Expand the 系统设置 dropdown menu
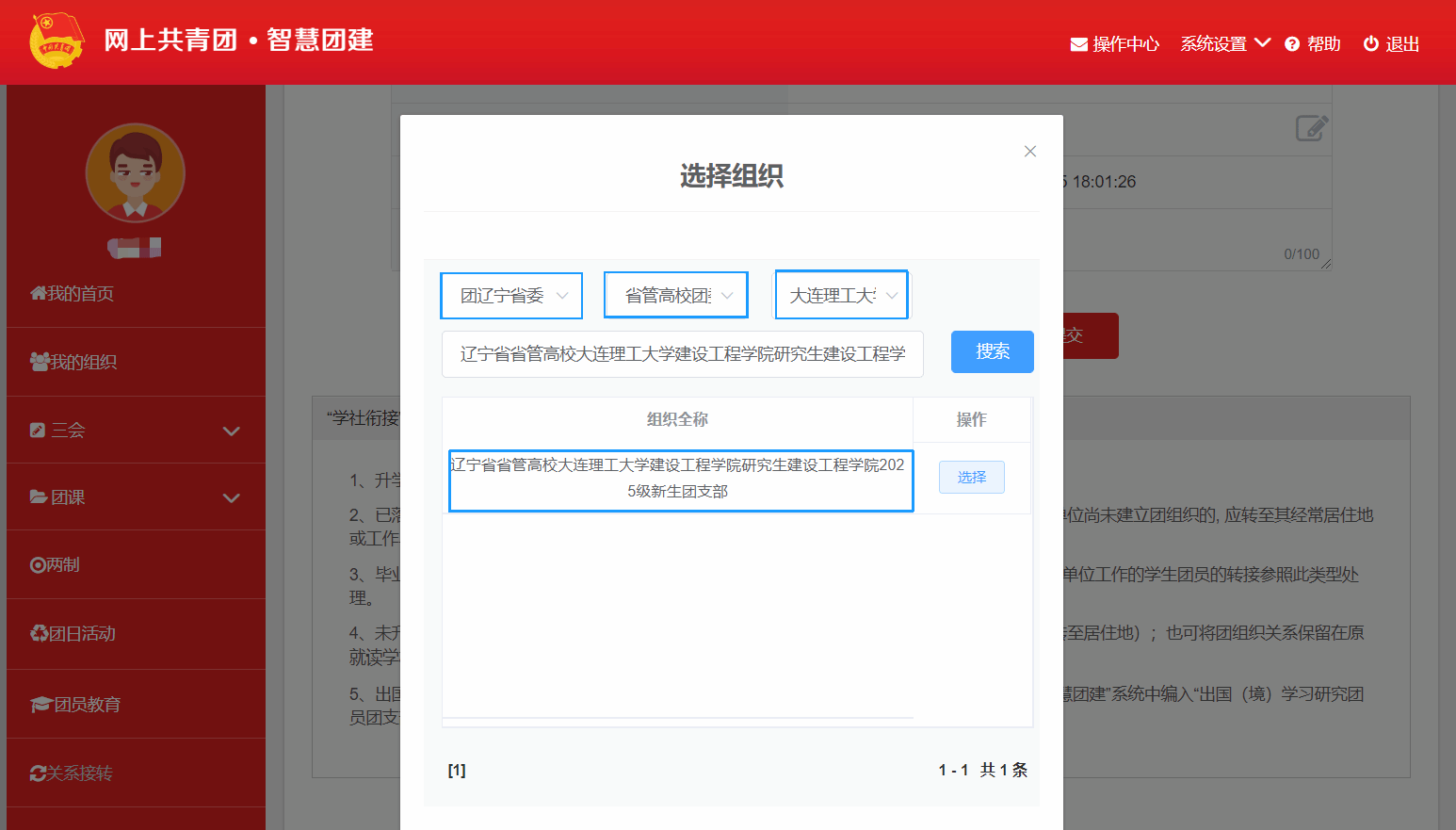This screenshot has width=1456, height=830. 1225,43
